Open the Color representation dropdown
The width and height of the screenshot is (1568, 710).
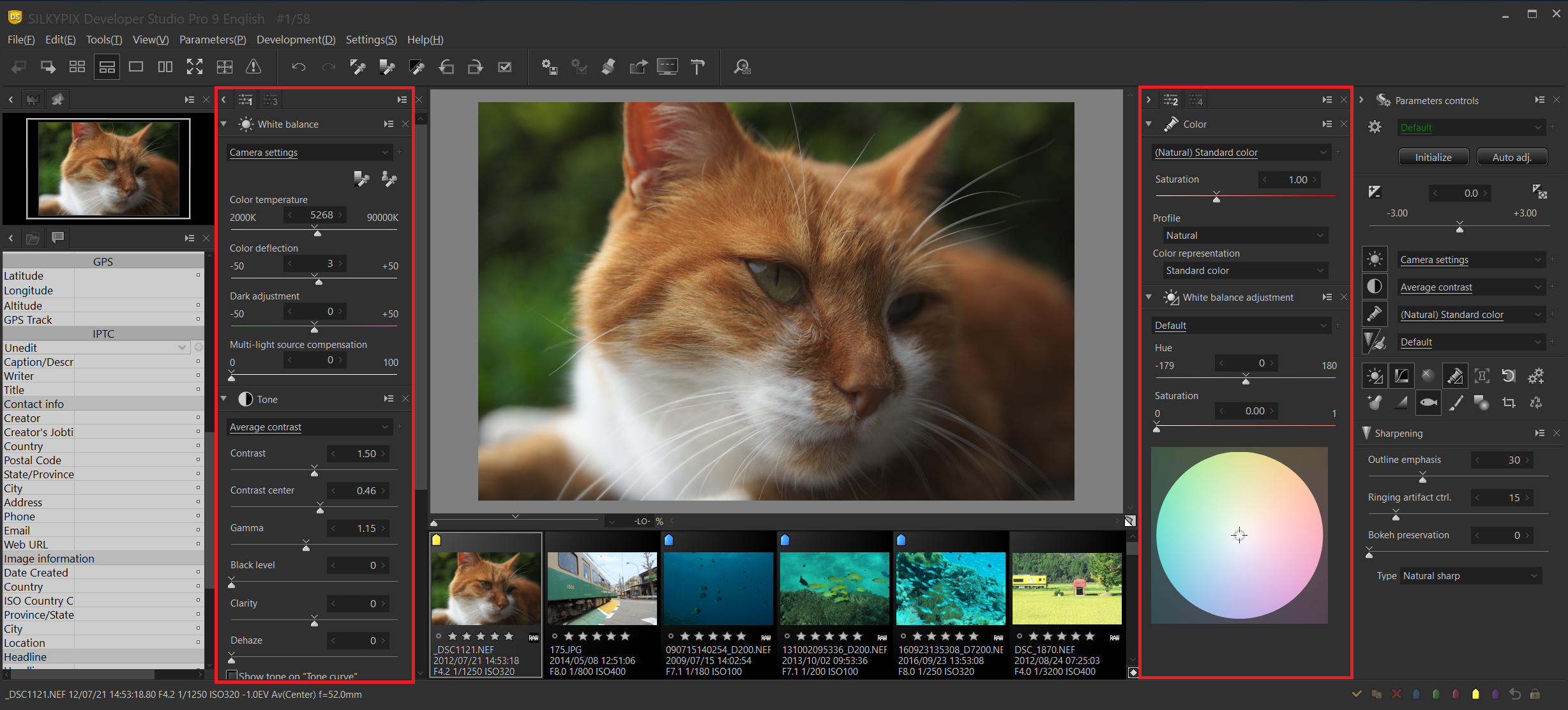1241,271
